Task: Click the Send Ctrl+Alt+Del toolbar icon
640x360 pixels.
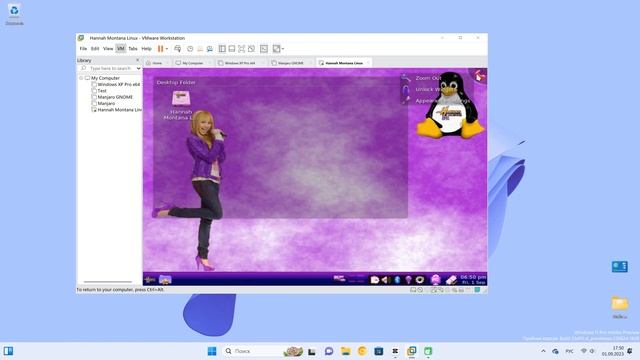Action: (x=178, y=49)
